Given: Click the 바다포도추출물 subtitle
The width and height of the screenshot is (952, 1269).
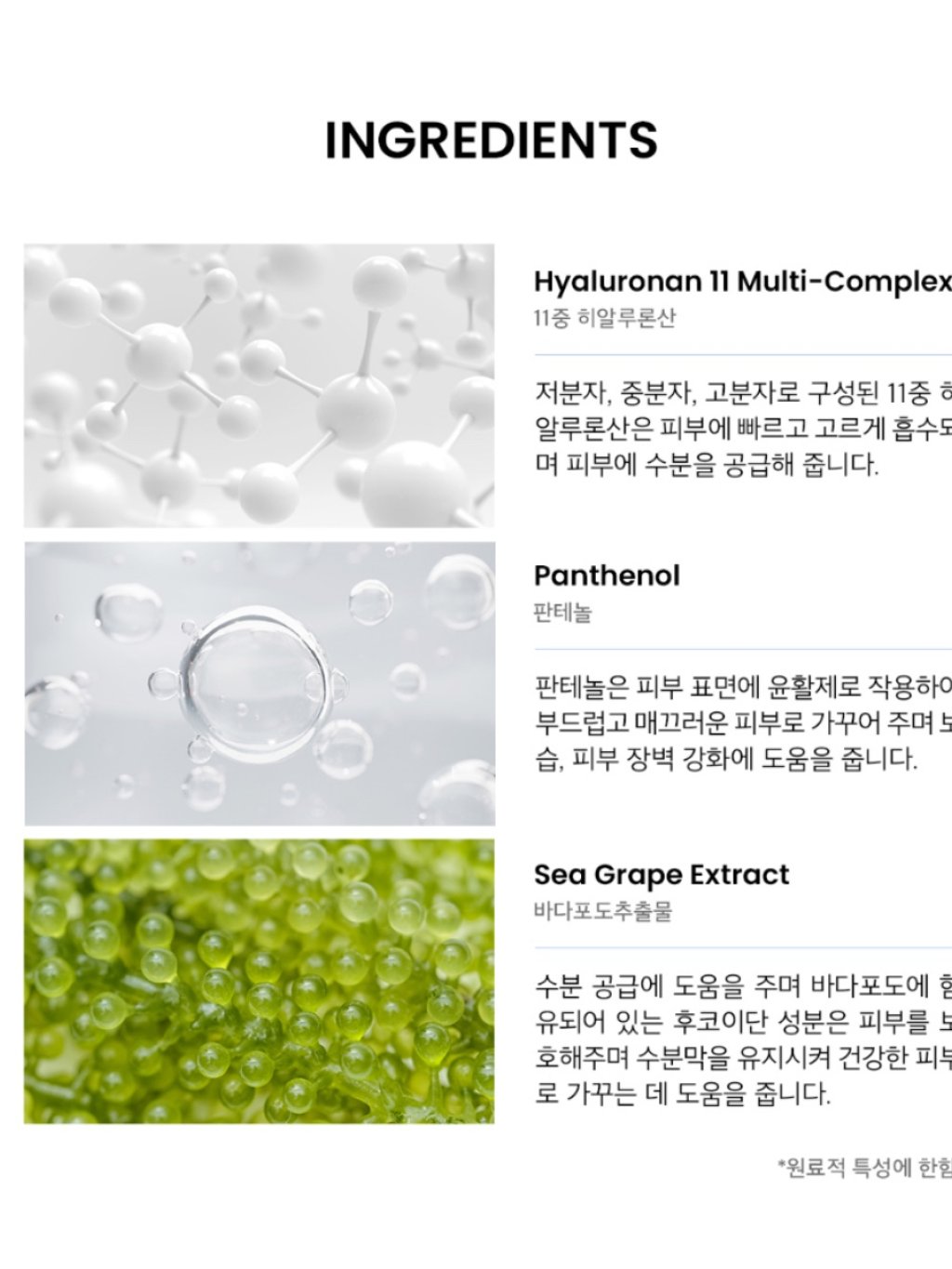Looking at the screenshot, I should click(602, 912).
